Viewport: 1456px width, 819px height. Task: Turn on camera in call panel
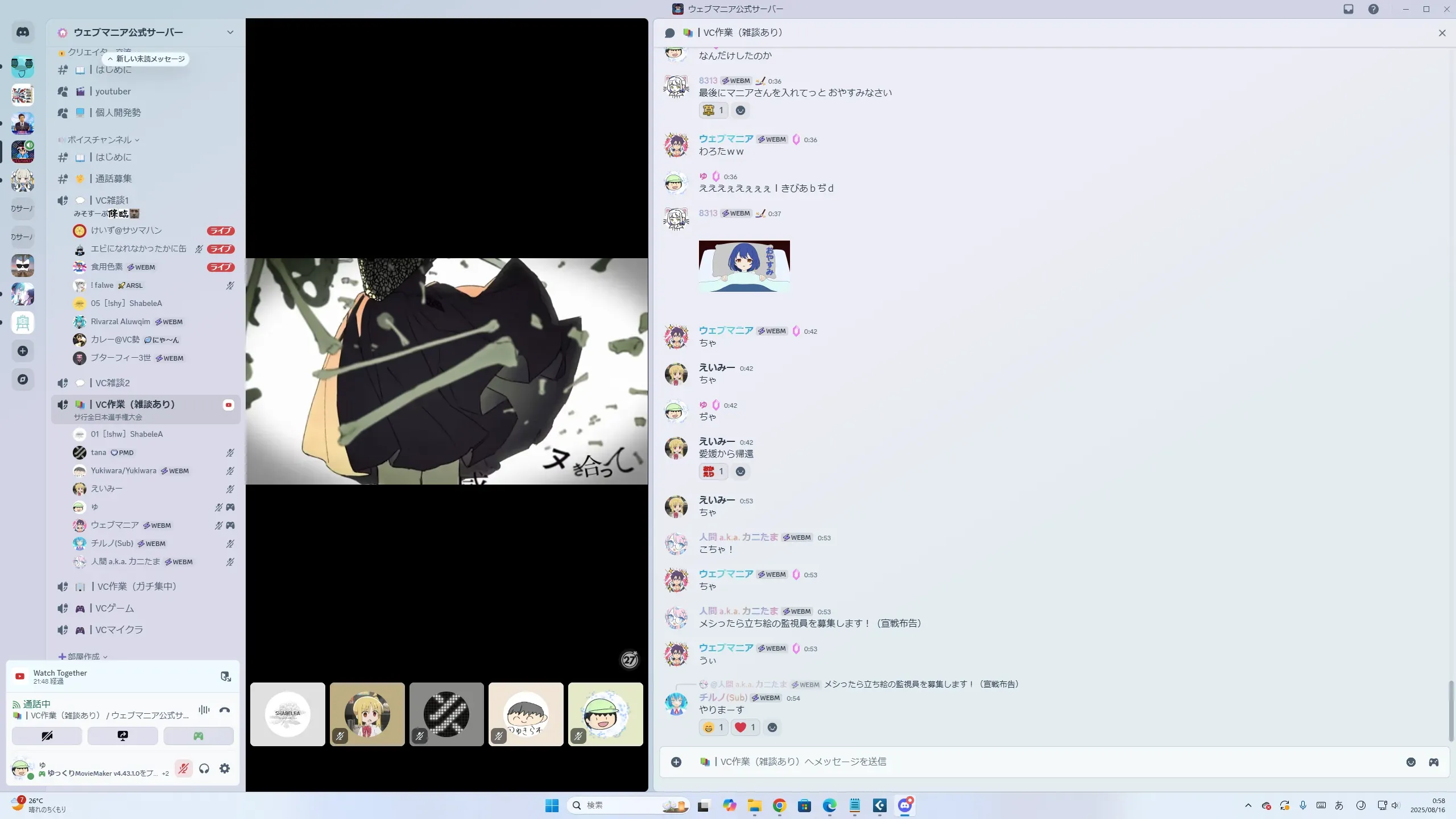[x=47, y=736]
